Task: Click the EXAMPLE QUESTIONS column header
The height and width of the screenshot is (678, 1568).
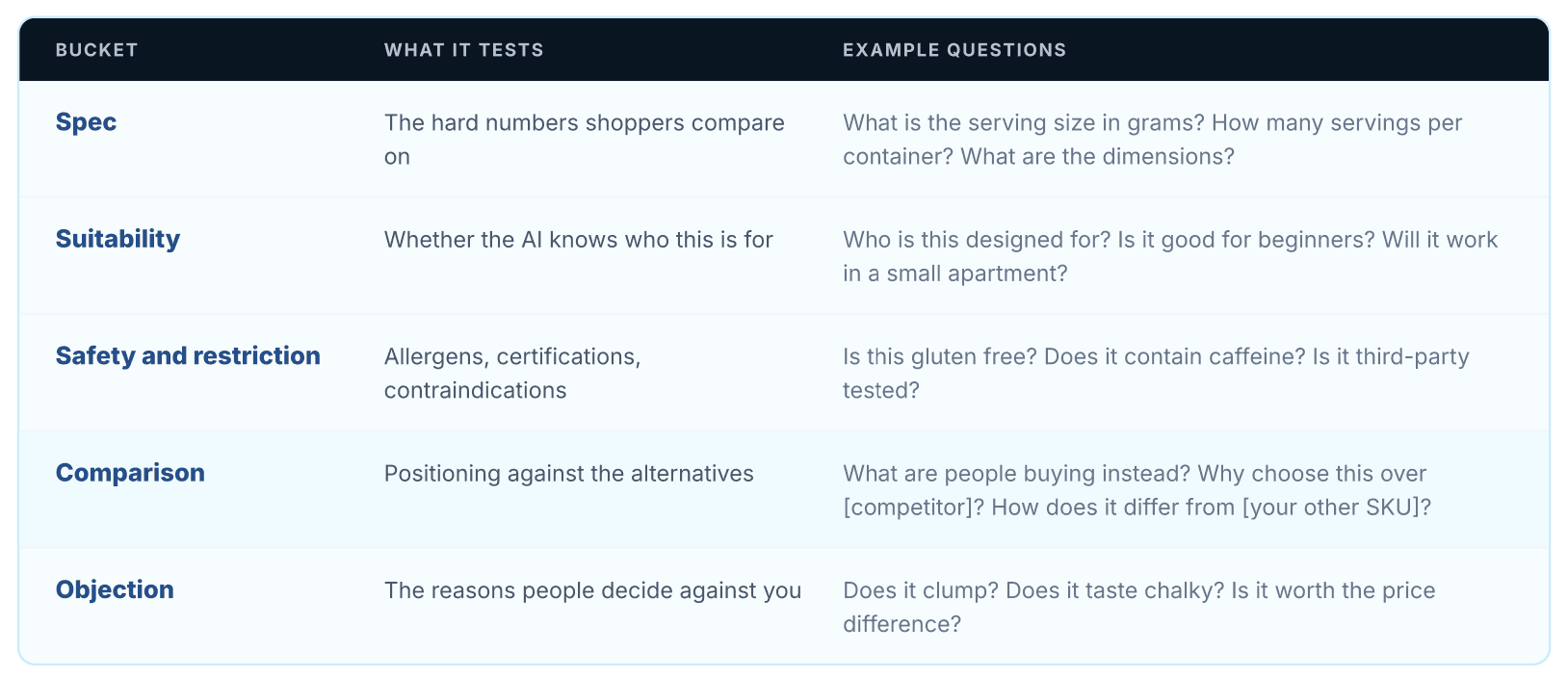Action: point(954,50)
